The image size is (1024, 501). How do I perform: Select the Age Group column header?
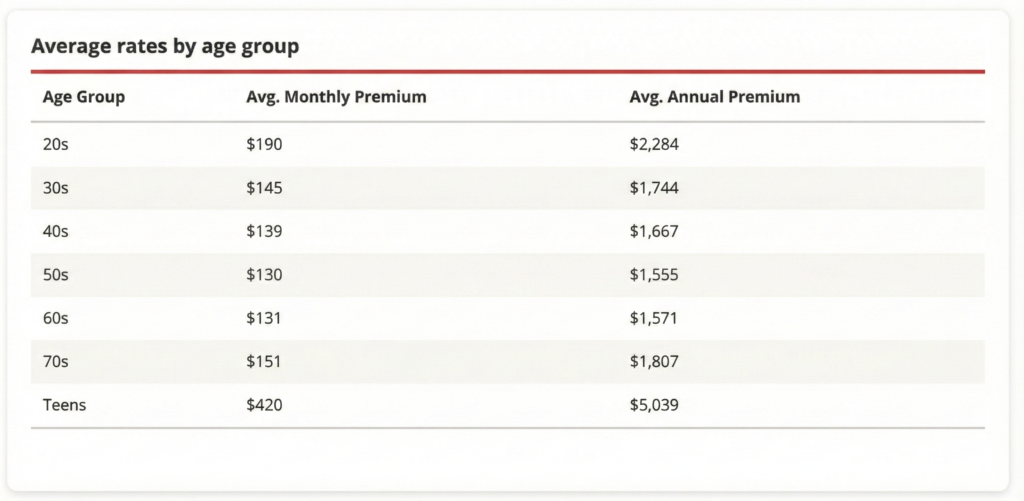pyautogui.click(x=84, y=97)
